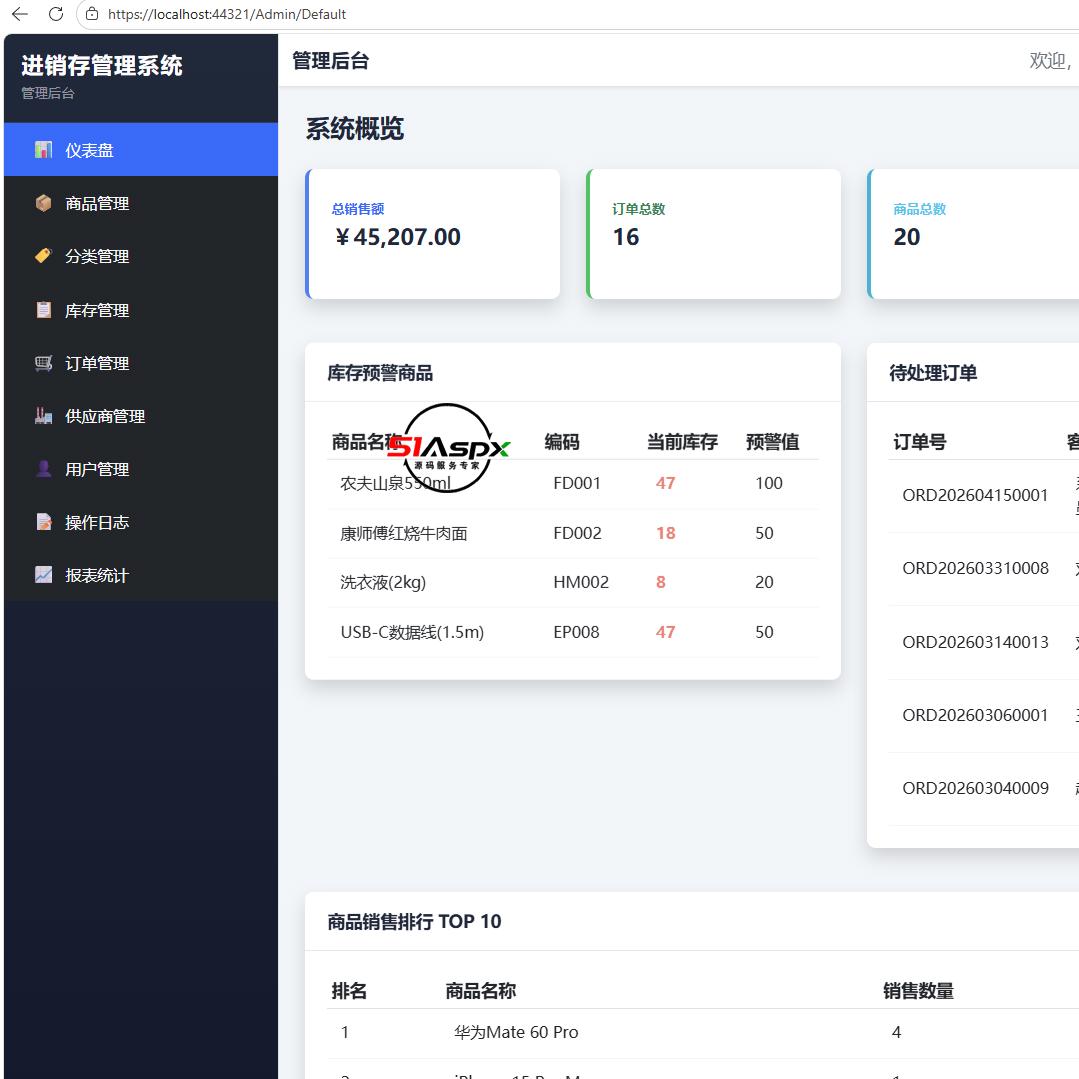Click the 管理后台 header title

tap(330, 61)
